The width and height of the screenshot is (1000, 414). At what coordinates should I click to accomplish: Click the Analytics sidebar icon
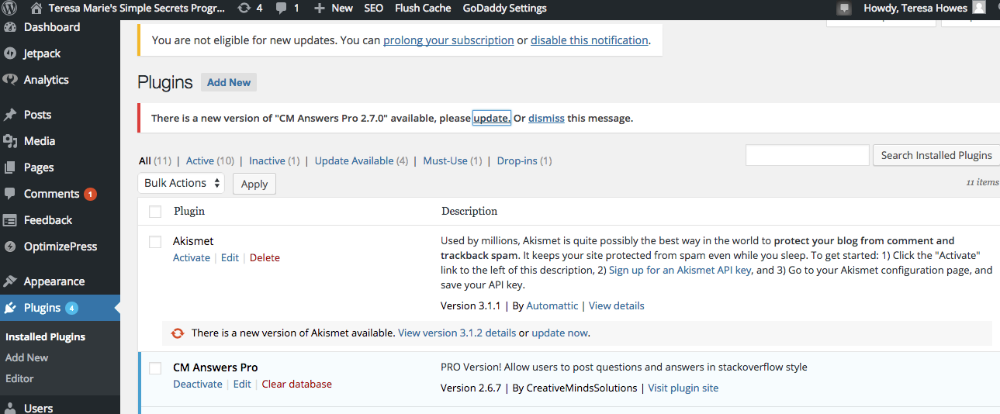pyautogui.click(x=10, y=80)
